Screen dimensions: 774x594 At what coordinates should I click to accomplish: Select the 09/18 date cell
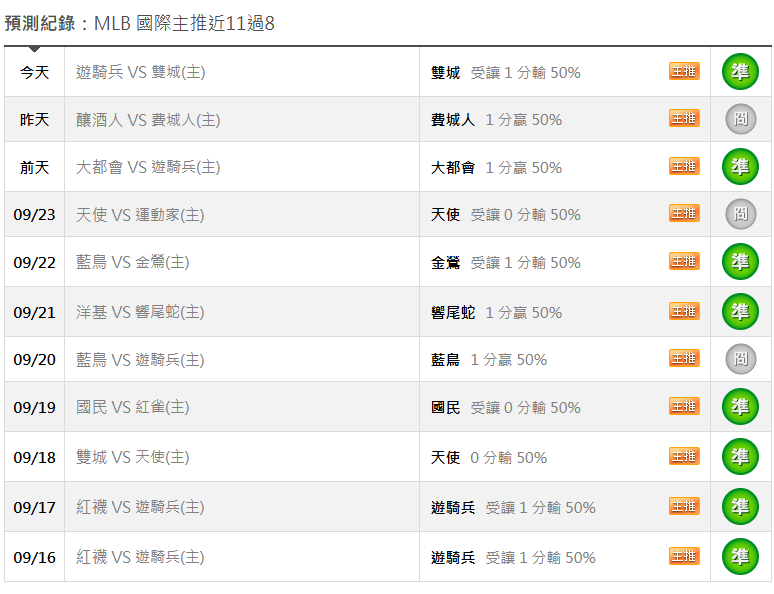pos(35,457)
